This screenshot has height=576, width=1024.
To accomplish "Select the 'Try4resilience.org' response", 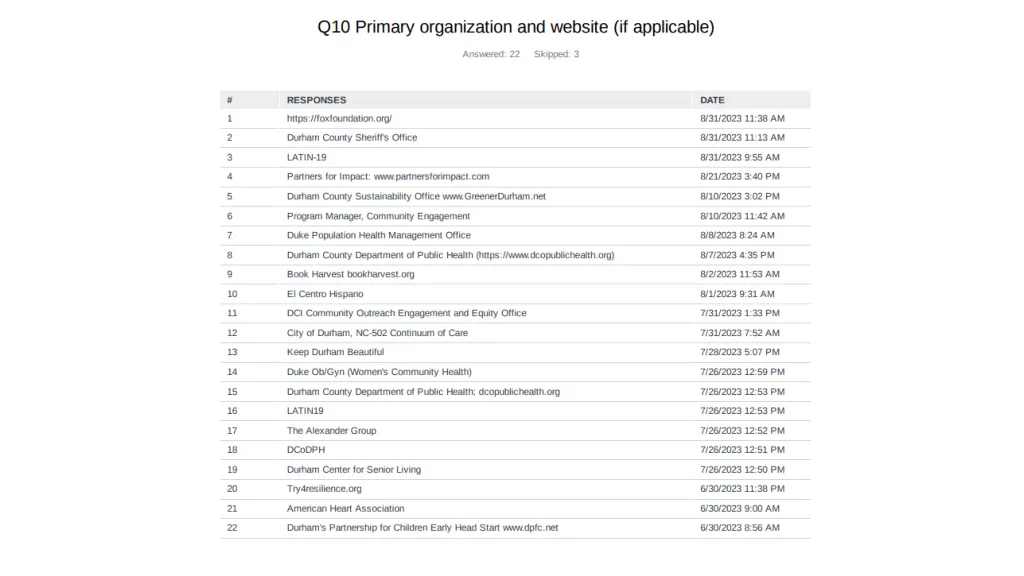I will tap(324, 488).
